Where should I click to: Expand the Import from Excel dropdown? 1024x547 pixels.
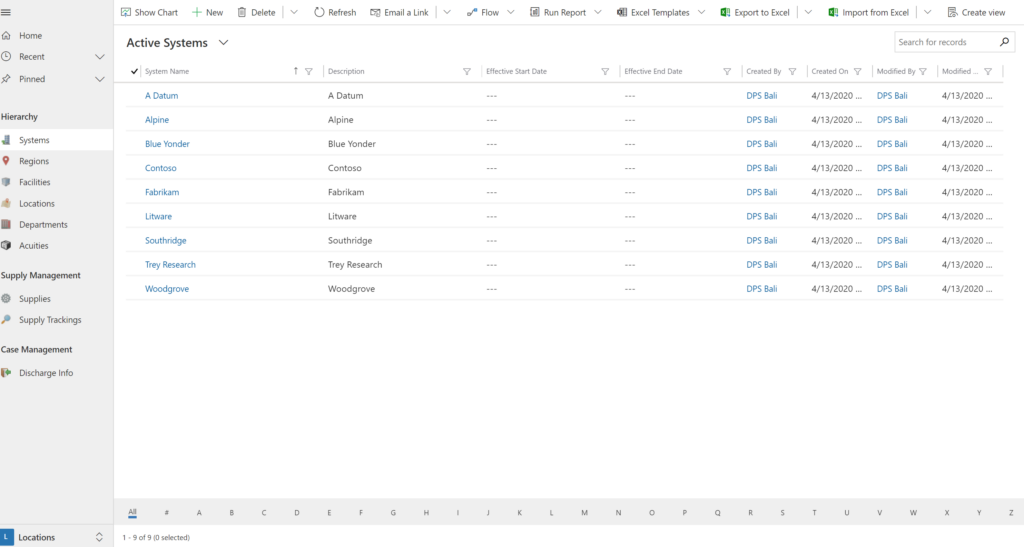tap(927, 12)
